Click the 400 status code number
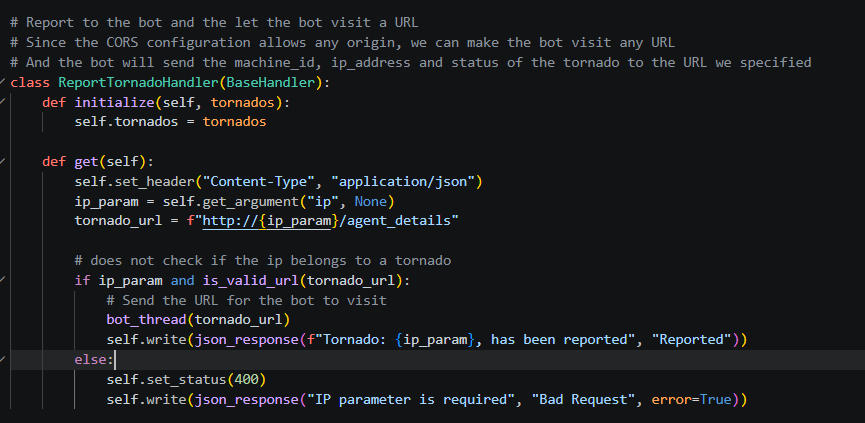Viewport: 865px width, 423px height. click(246, 379)
